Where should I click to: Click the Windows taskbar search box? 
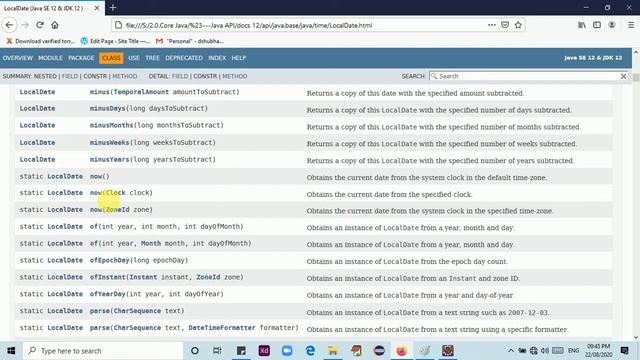[103, 351]
